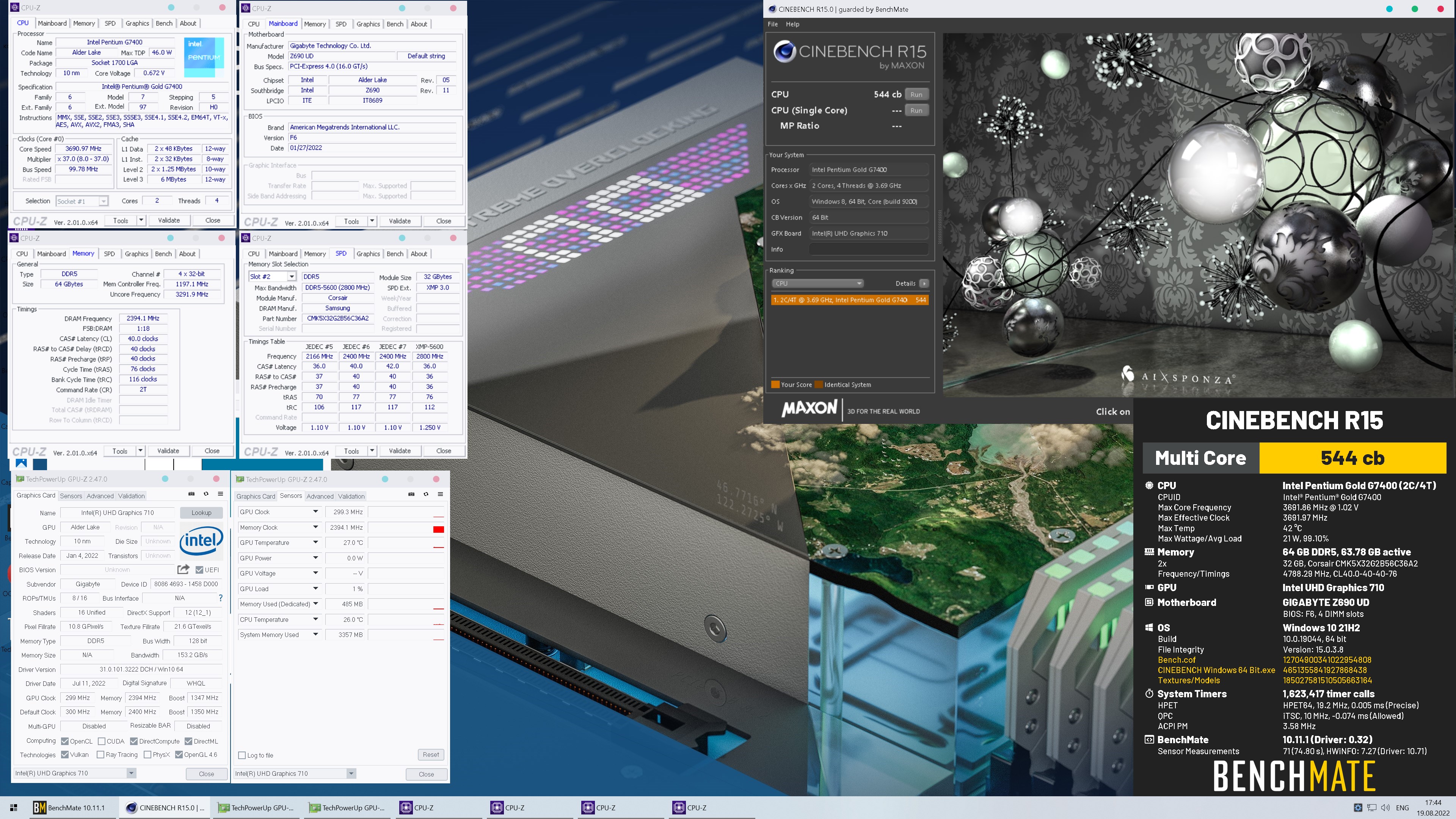Viewport: 1456px width, 819px height.
Task: Enable Log to file checkbox
Action: [x=242, y=755]
